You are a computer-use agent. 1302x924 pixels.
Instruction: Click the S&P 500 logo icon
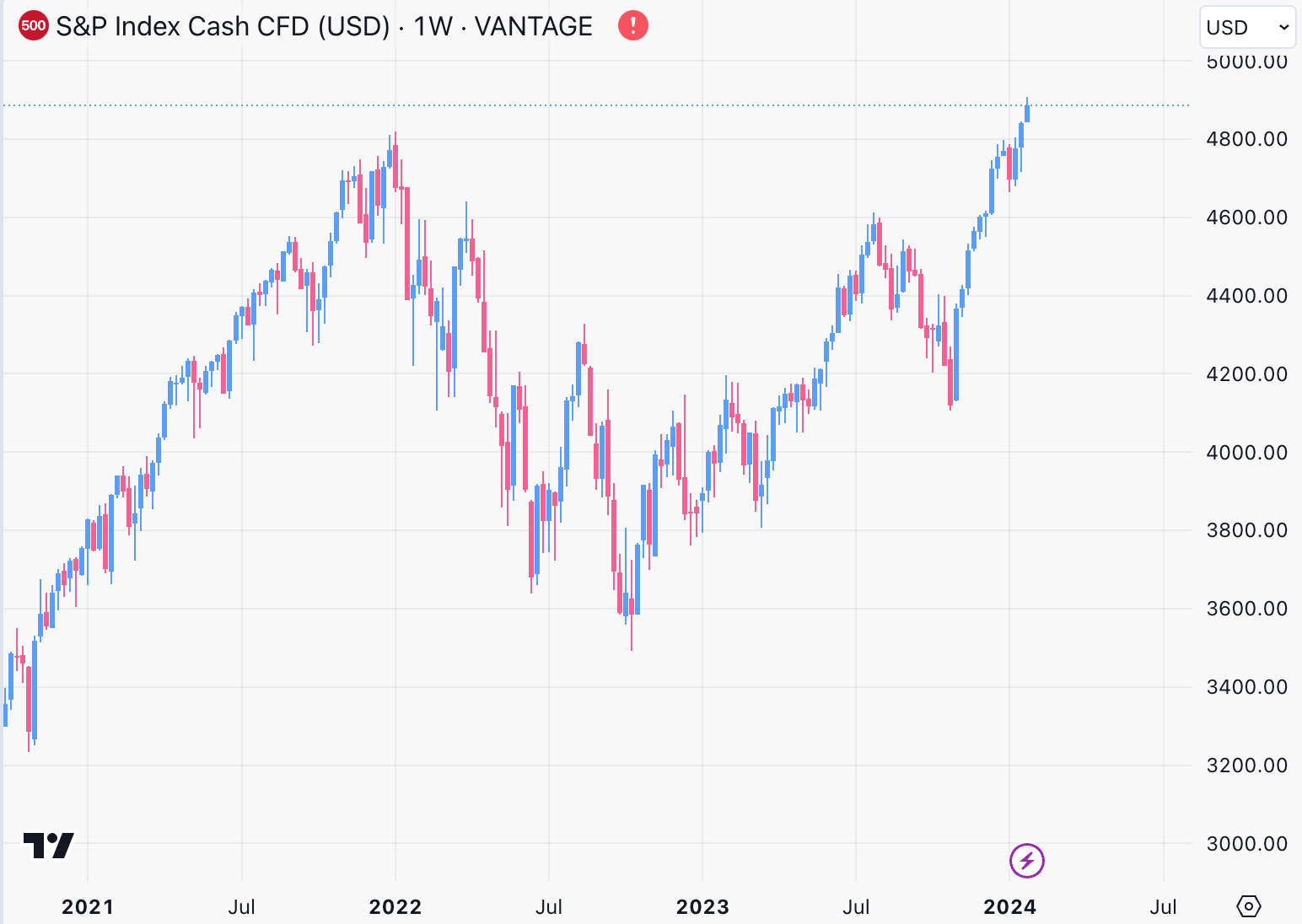point(32,25)
